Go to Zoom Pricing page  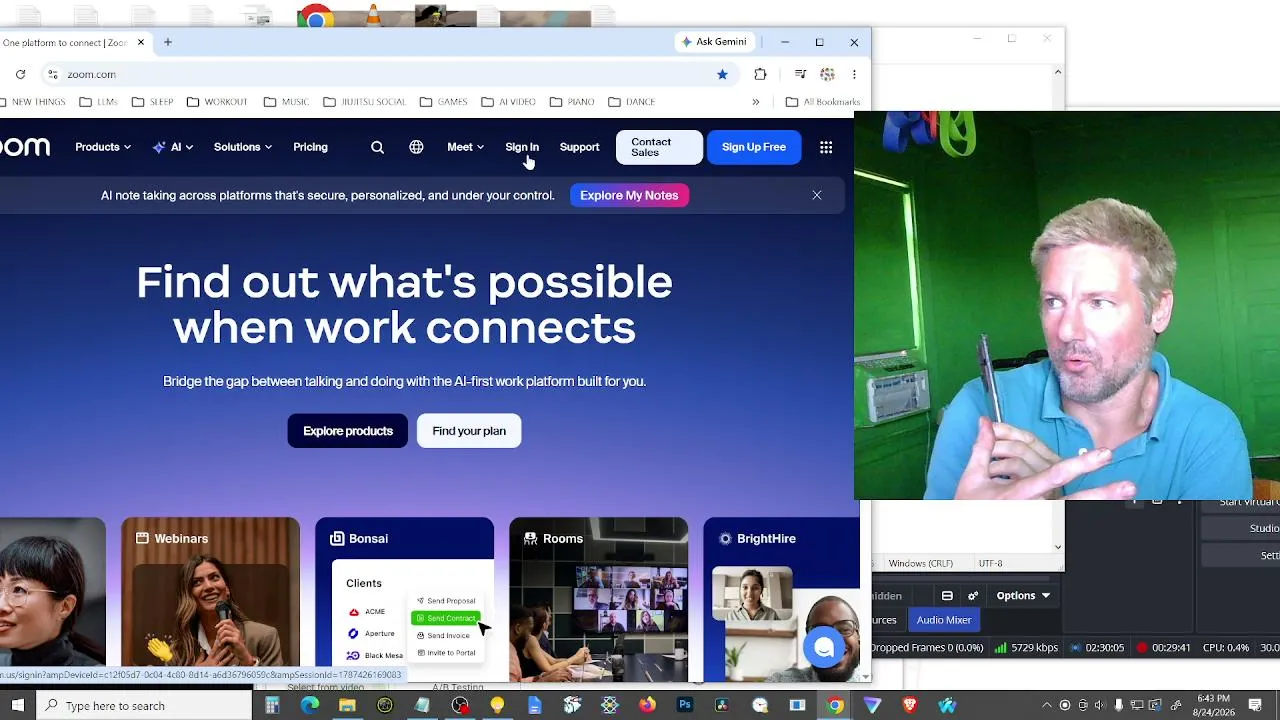tap(310, 147)
